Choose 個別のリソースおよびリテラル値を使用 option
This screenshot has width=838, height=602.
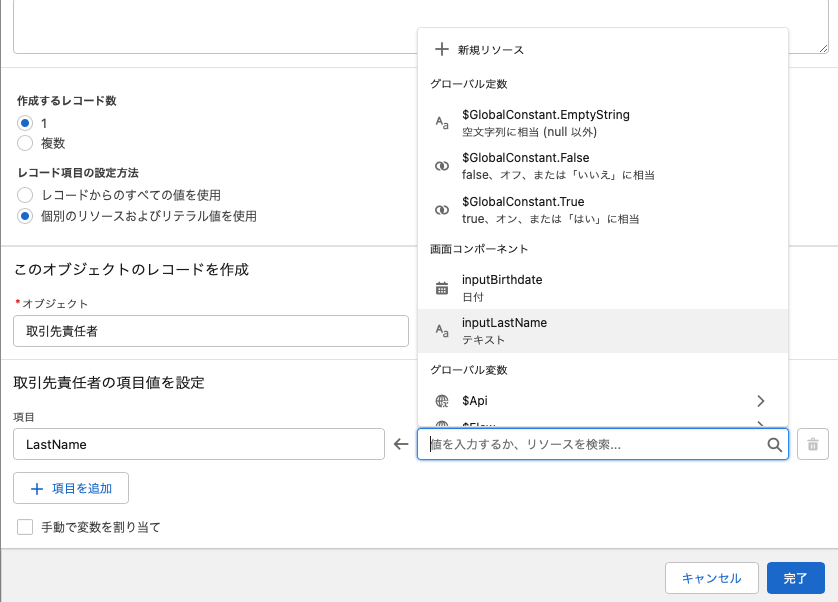[25, 217]
